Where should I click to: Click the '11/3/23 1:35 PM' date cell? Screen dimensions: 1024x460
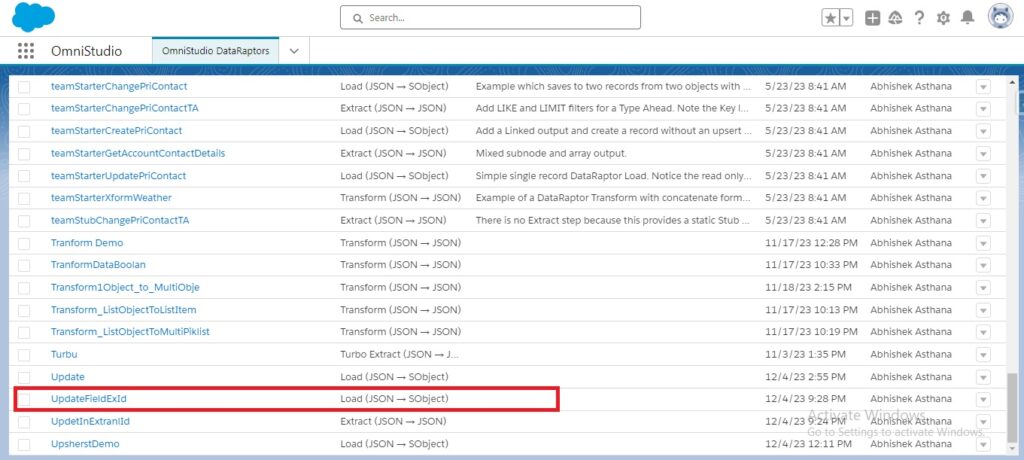(805, 355)
